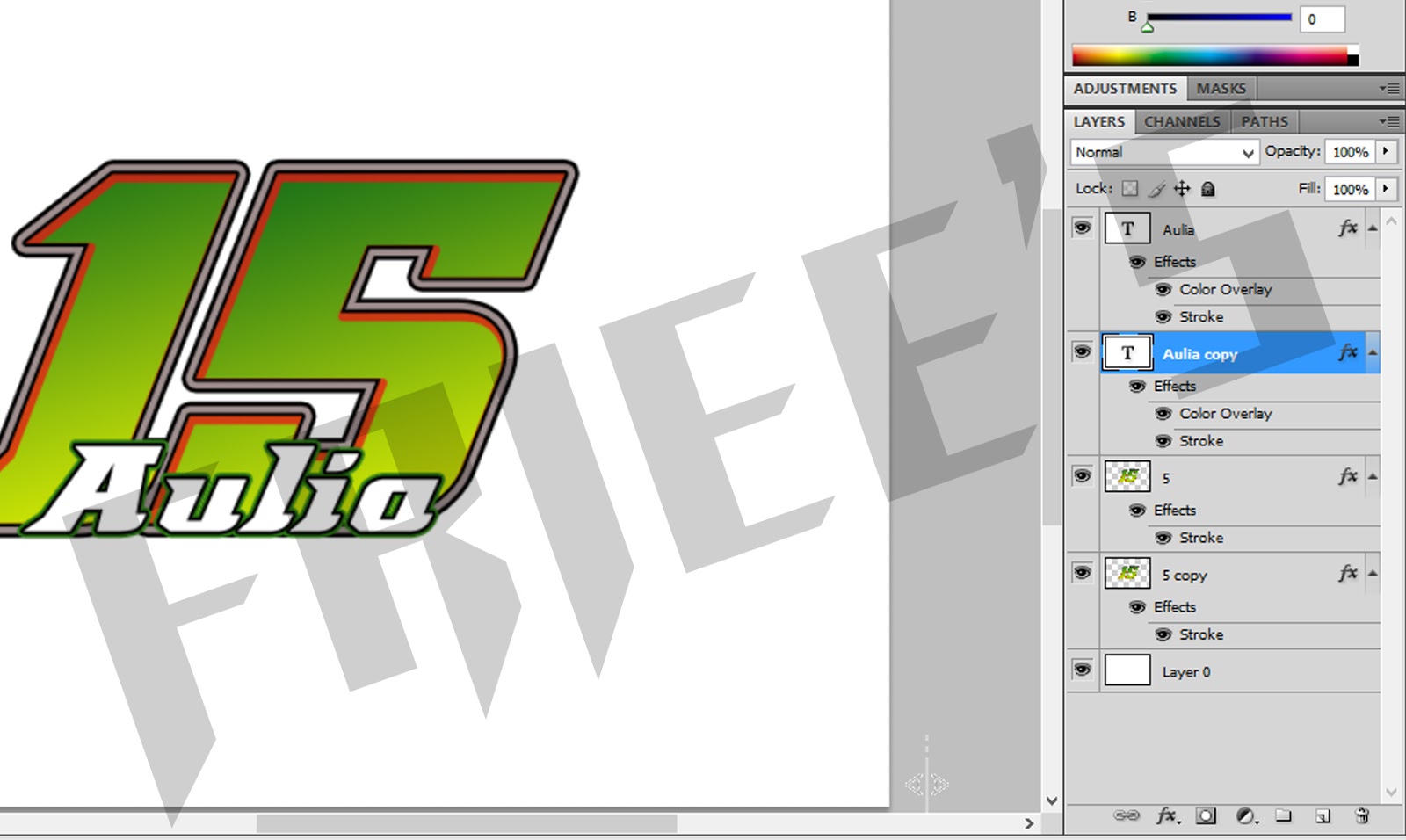1406x840 pixels.
Task: Pick a color on the rainbow spectrum bar
Action: pyautogui.click(x=1213, y=54)
